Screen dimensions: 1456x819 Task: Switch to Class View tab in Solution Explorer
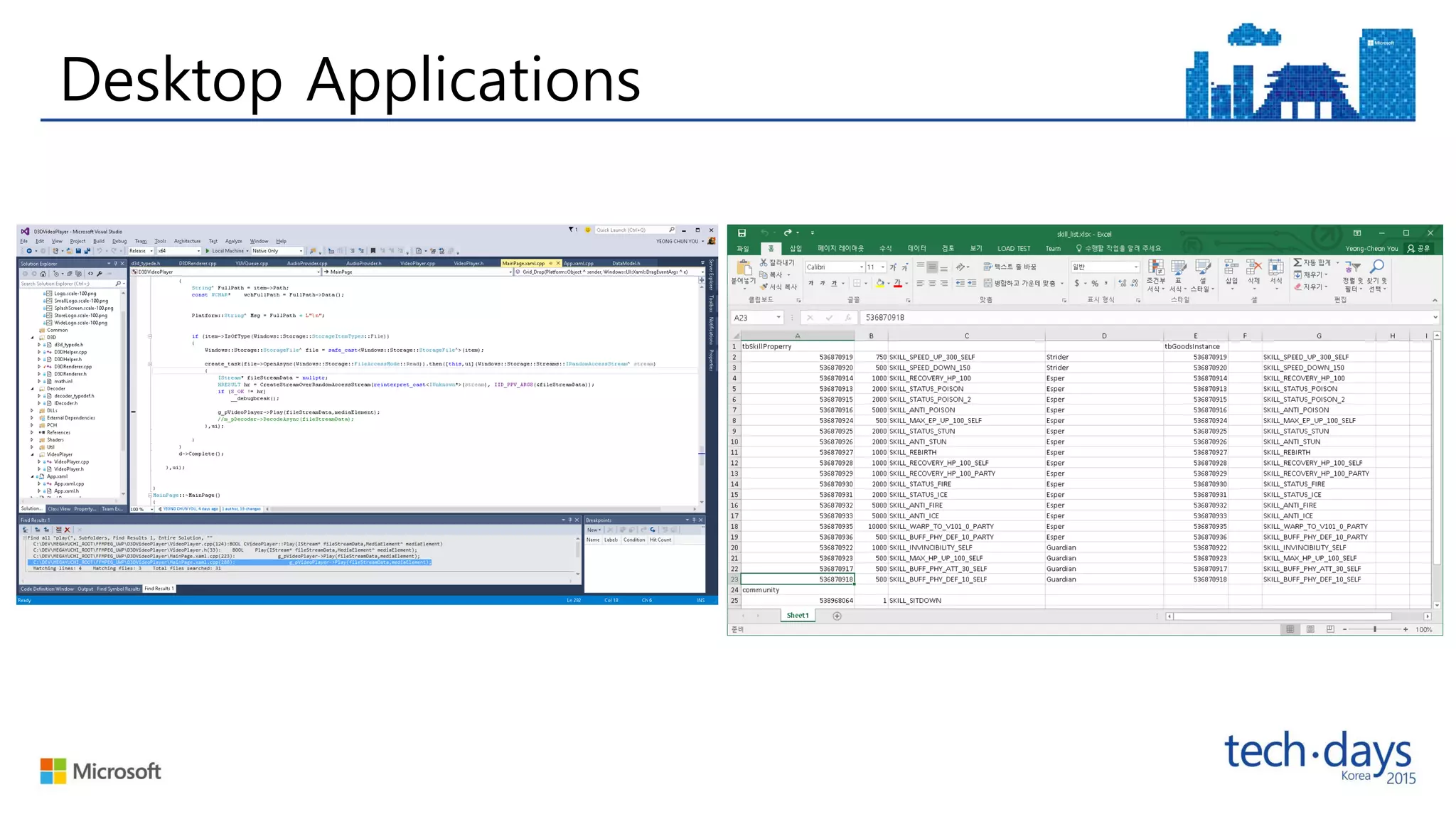(59, 509)
